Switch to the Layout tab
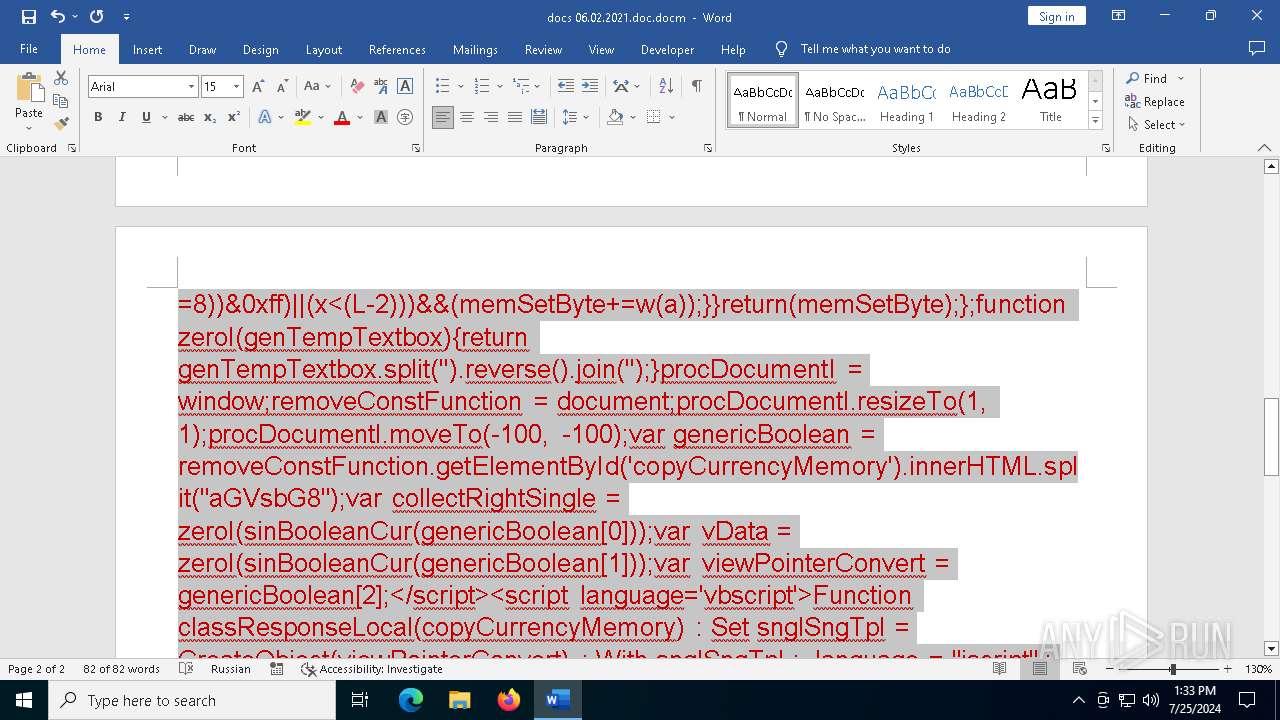Image resolution: width=1280 pixels, height=720 pixels. pyautogui.click(x=324, y=49)
